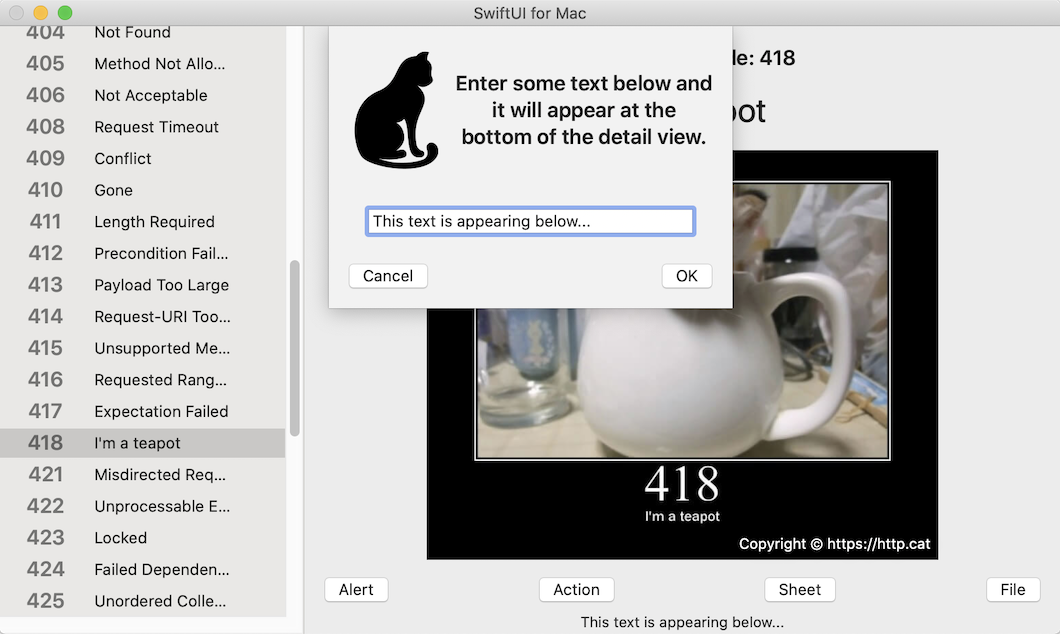Image resolution: width=1060 pixels, height=634 pixels.
Task: Click the green zoom window button
Action: (x=65, y=13)
